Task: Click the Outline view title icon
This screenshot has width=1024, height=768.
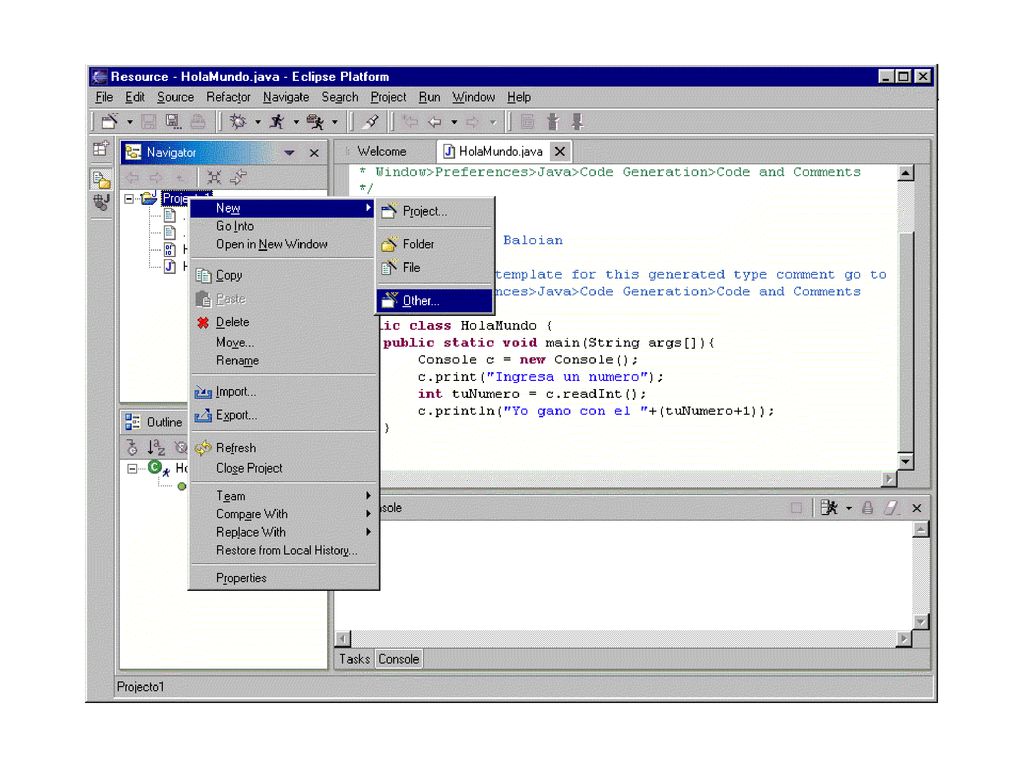Action: point(133,422)
